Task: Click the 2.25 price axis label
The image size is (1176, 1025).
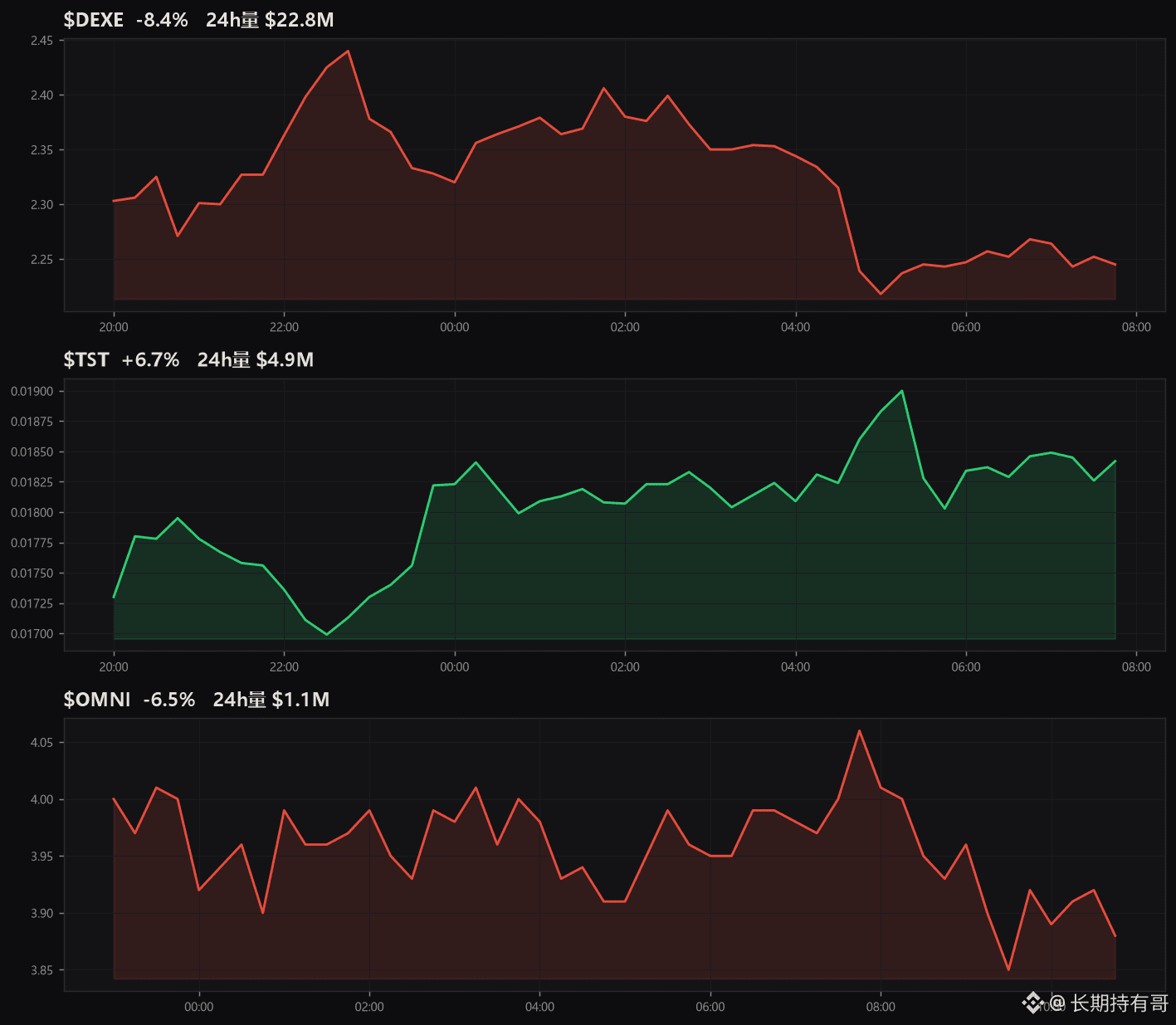Action: 41,260
